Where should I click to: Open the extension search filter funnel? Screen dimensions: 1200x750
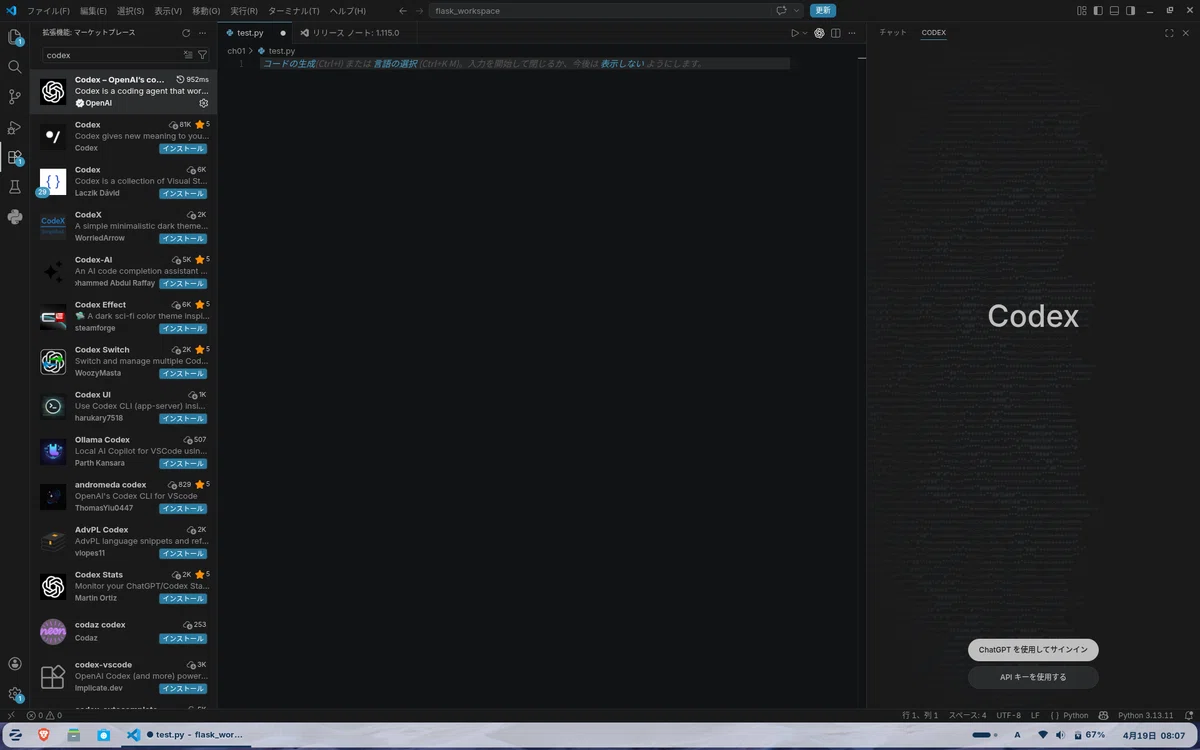click(x=202, y=55)
